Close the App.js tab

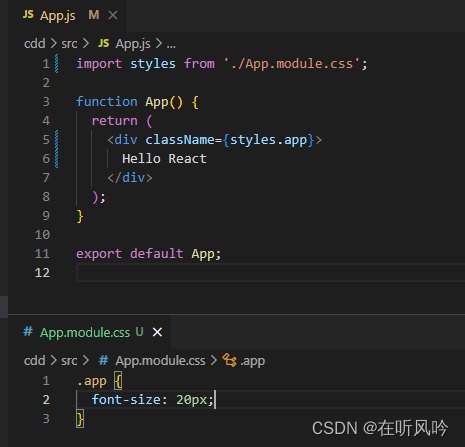tap(113, 15)
